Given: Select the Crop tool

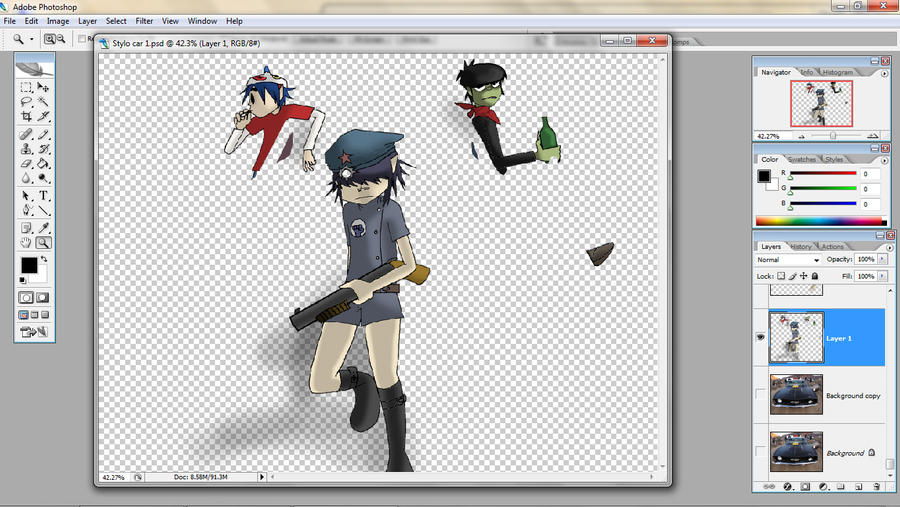Looking at the screenshot, I should click(26, 117).
